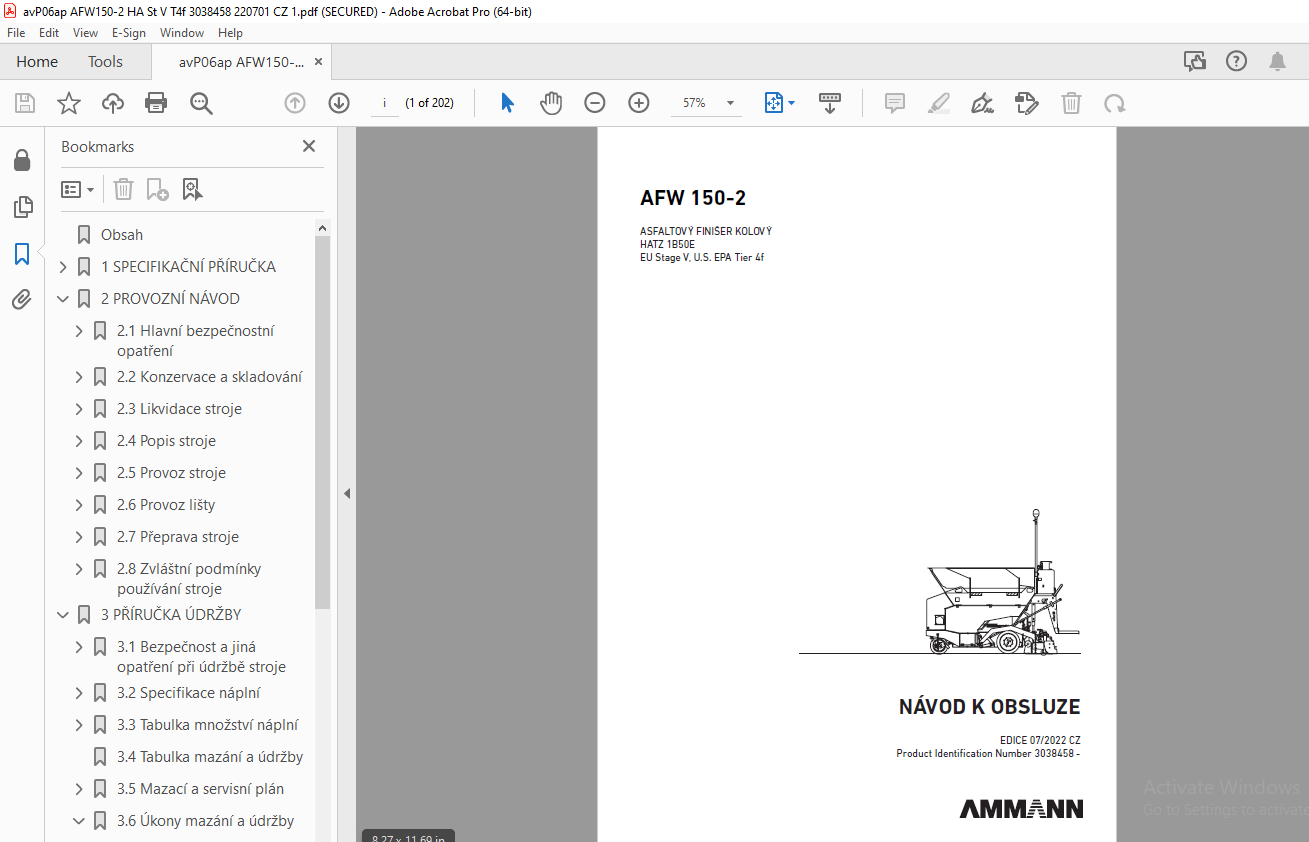This screenshot has height=842, width=1309.
Task: Choose the Selection arrow tool
Action: pos(507,103)
